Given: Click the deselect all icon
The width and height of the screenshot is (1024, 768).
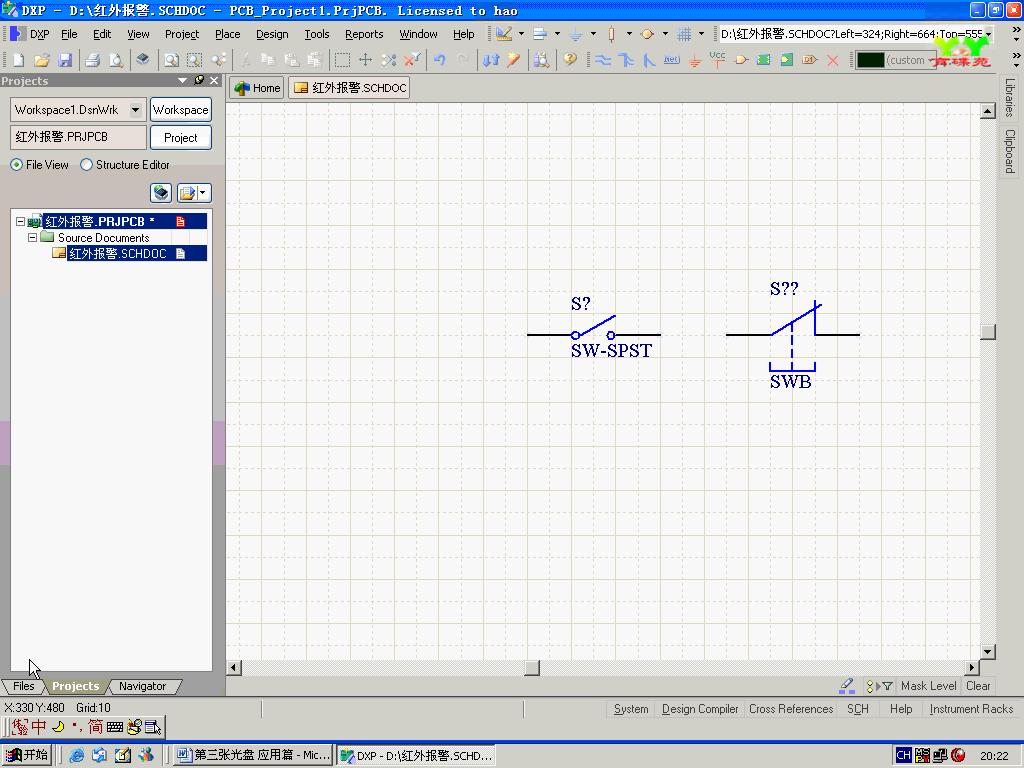Looking at the screenshot, I should (389, 60).
